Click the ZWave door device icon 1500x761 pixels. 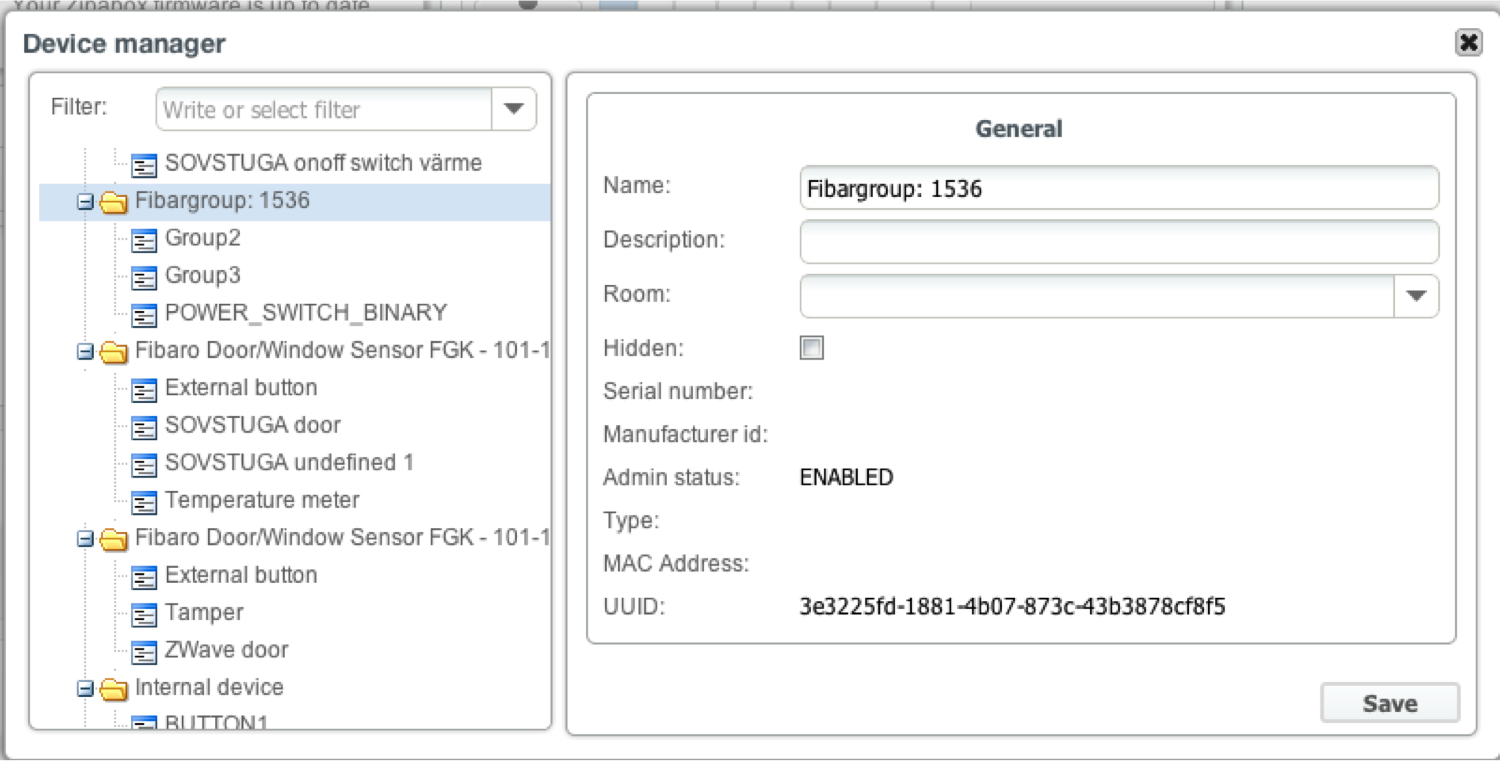coord(145,652)
